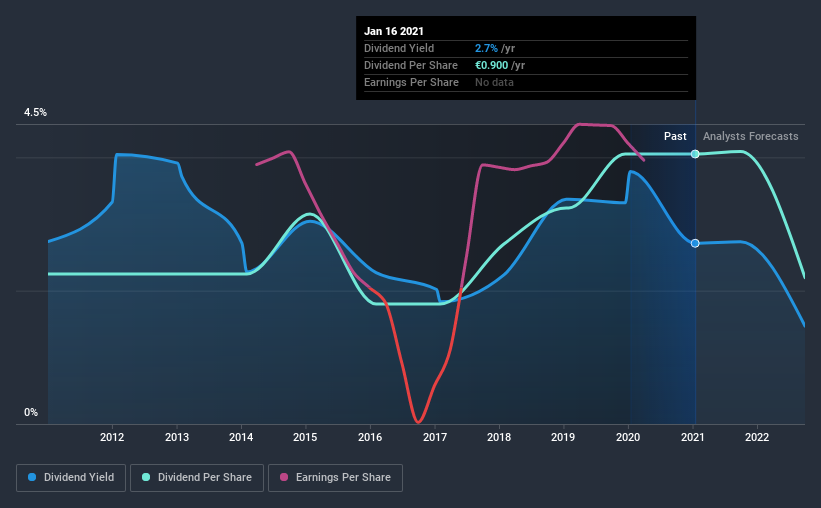Toggle the Earnings Per Share legend button

[335, 478]
